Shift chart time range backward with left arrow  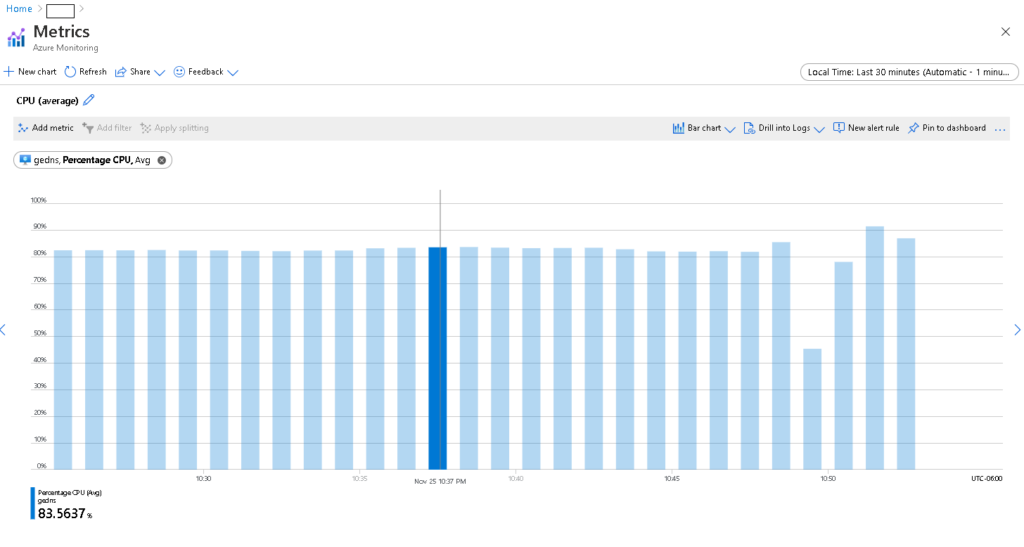[4, 330]
